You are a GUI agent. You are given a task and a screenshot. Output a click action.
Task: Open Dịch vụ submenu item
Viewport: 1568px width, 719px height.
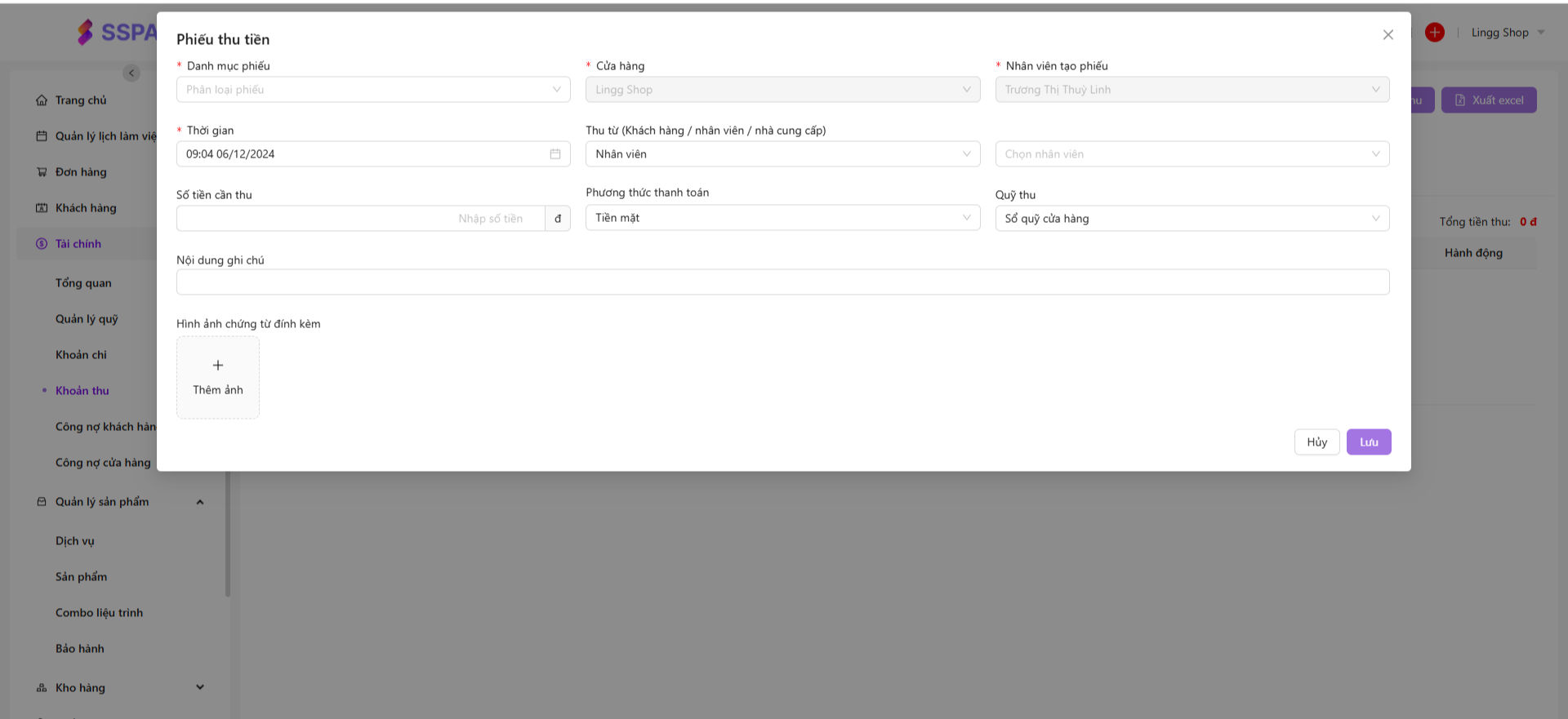pos(75,541)
